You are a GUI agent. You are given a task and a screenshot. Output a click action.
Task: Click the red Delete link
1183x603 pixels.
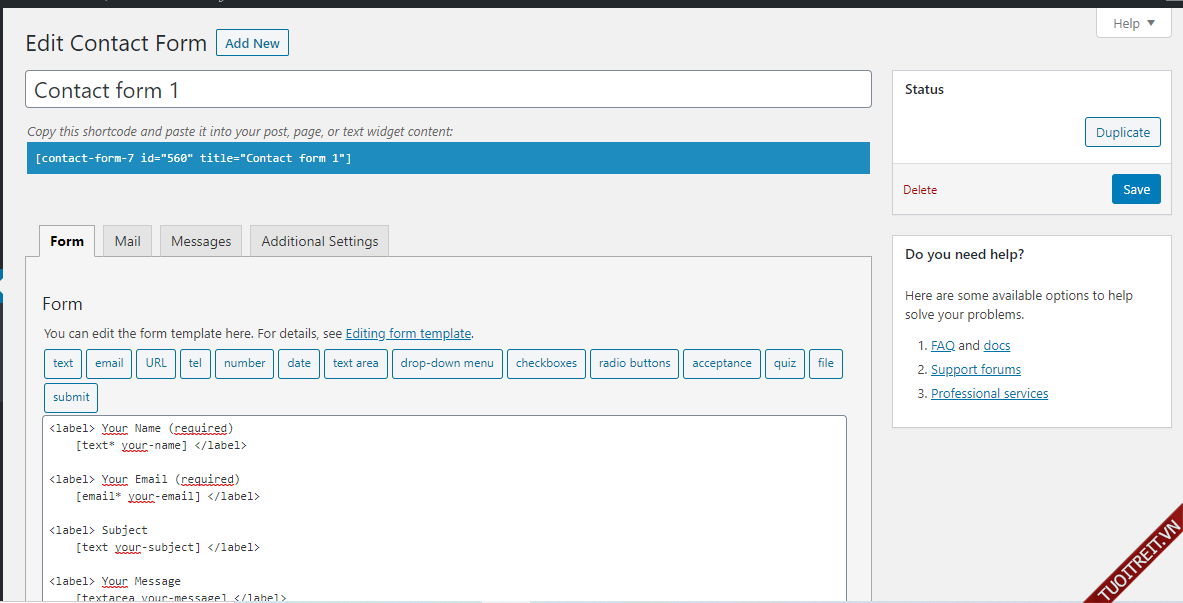tap(920, 190)
